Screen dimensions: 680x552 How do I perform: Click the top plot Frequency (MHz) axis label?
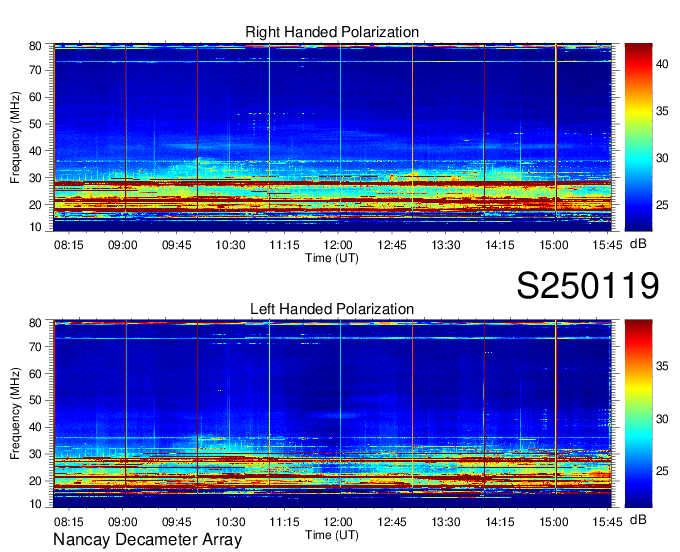pos(15,137)
